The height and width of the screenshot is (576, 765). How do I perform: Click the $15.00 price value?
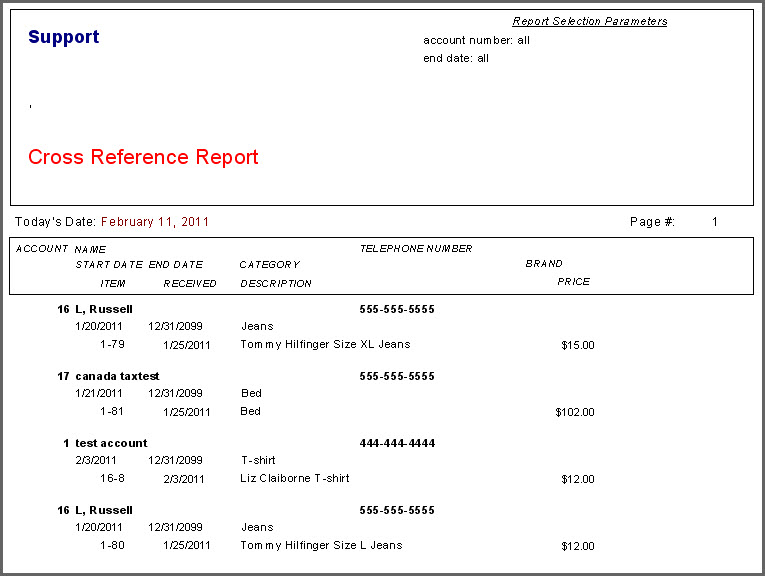578,345
